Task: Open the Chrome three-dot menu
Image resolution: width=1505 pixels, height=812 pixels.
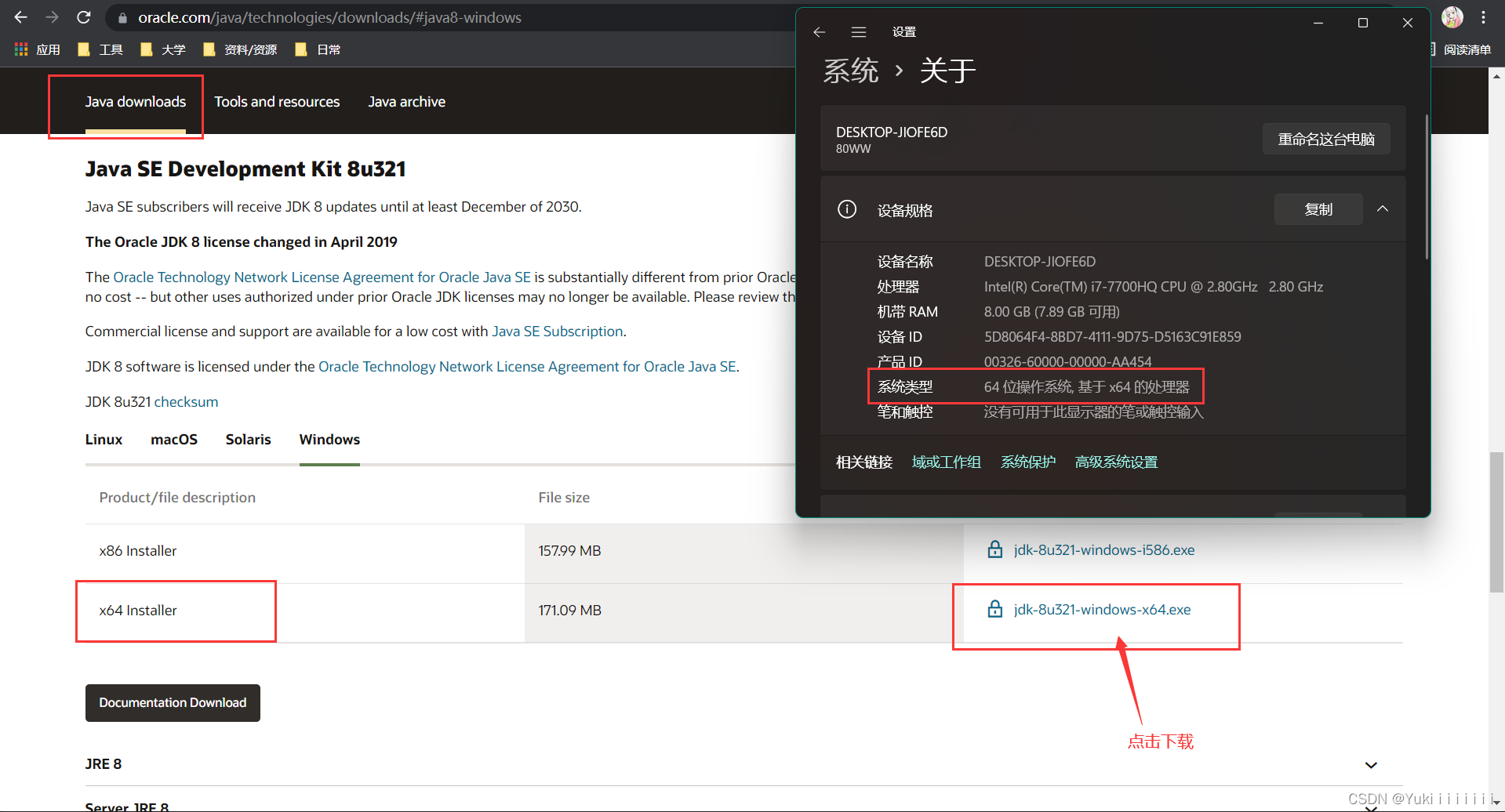Action: pyautogui.click(x=1483, y=17)
